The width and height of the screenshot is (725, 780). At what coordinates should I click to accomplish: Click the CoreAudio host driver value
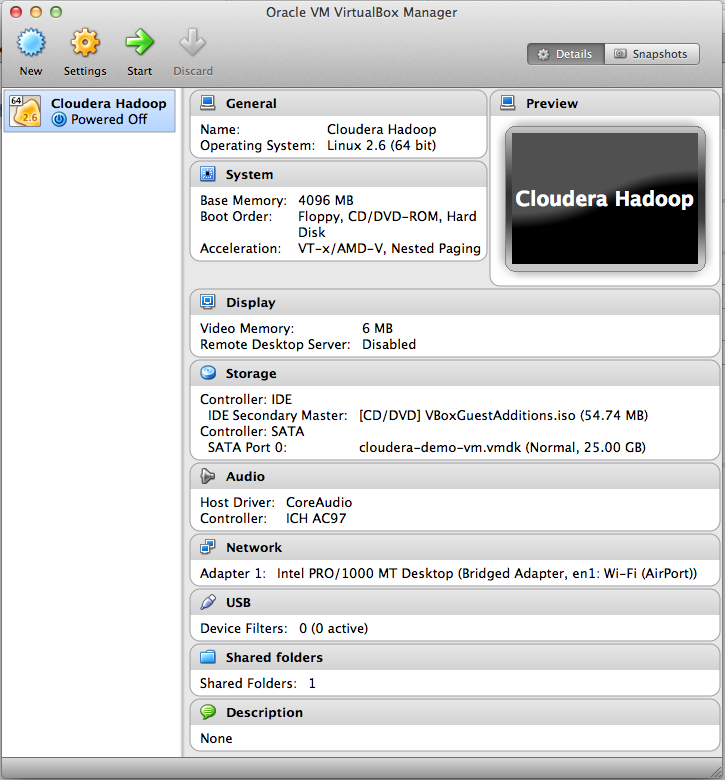318,502
